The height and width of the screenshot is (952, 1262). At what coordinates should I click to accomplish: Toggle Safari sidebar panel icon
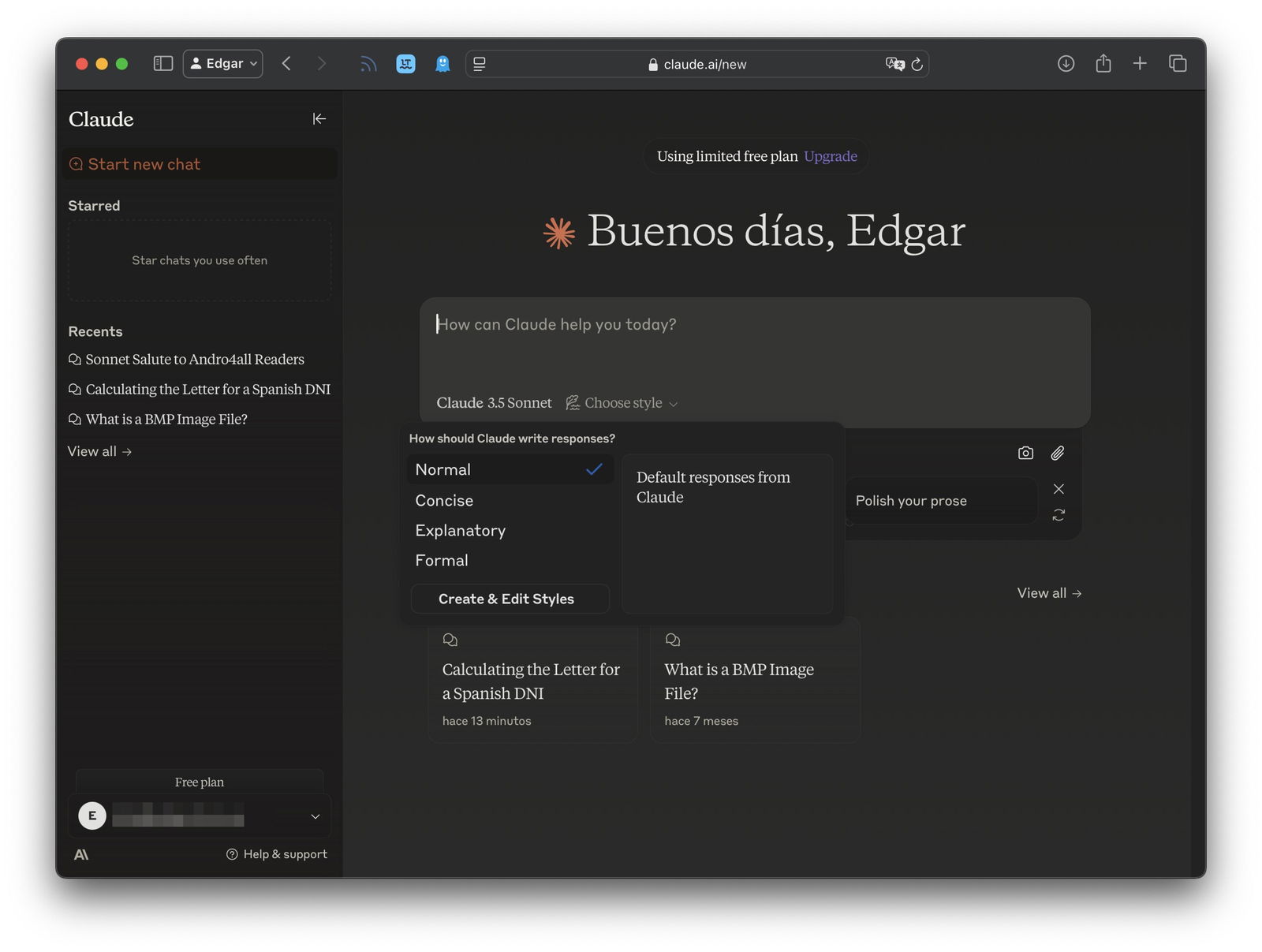pyautogui.click(x=162, y=64)
